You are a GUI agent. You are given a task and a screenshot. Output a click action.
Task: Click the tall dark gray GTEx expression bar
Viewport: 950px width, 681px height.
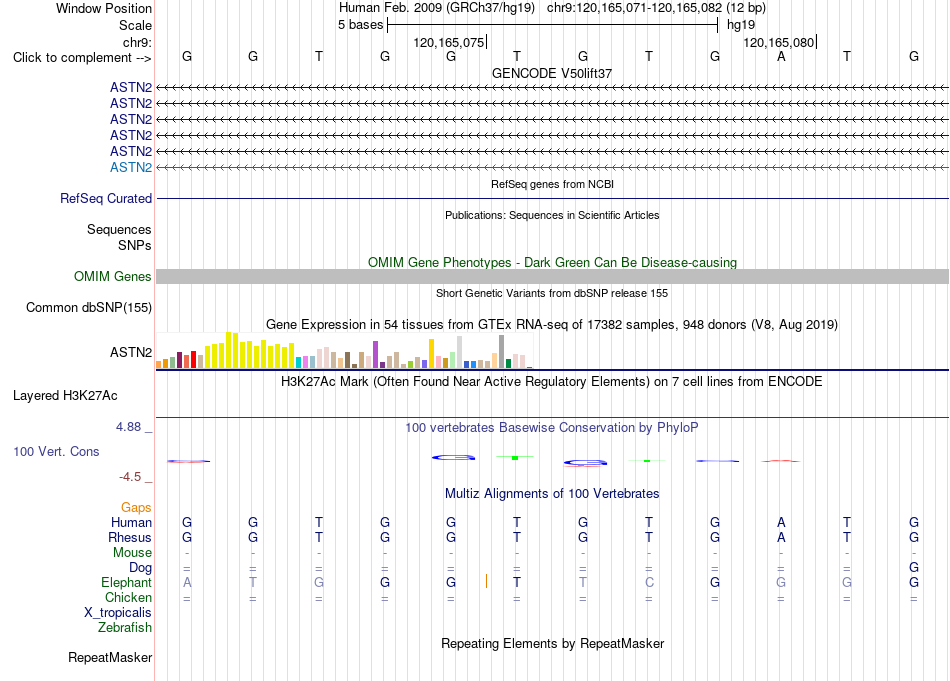click(502, 351)
